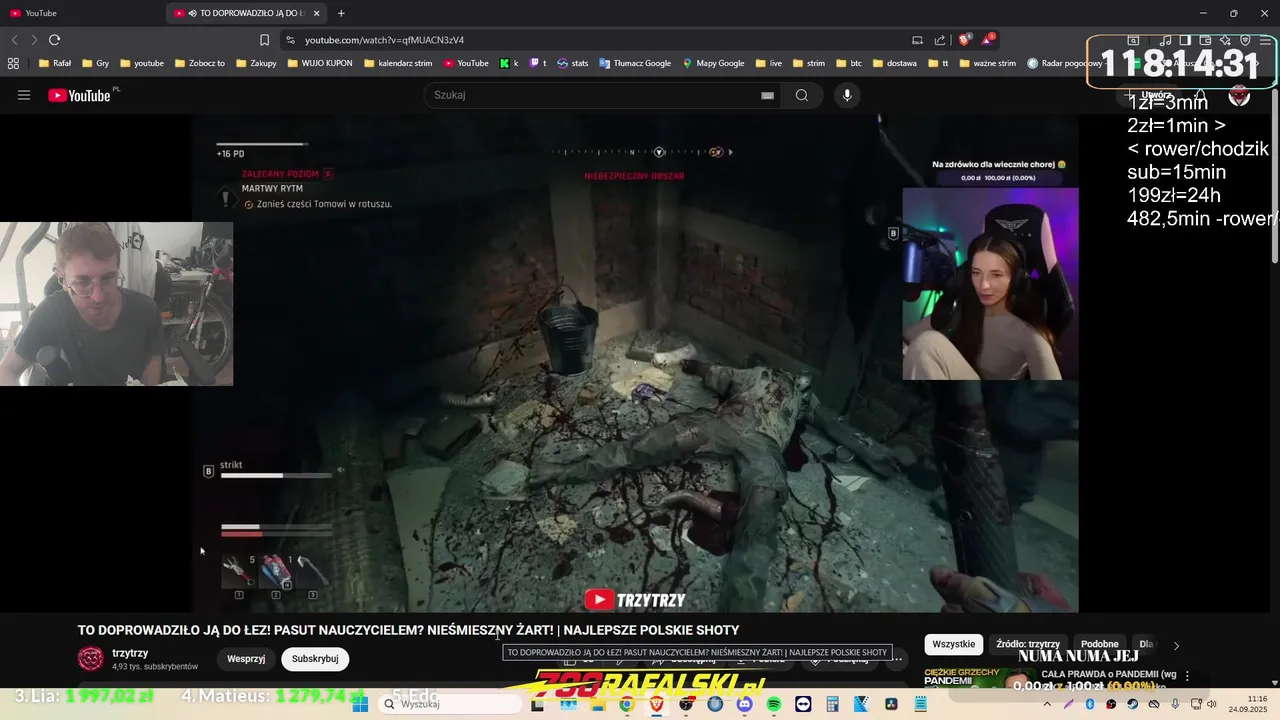Open the trzytrzy channel name link
This screenshot has width=1280, height=720.
[x=130, y=653]
